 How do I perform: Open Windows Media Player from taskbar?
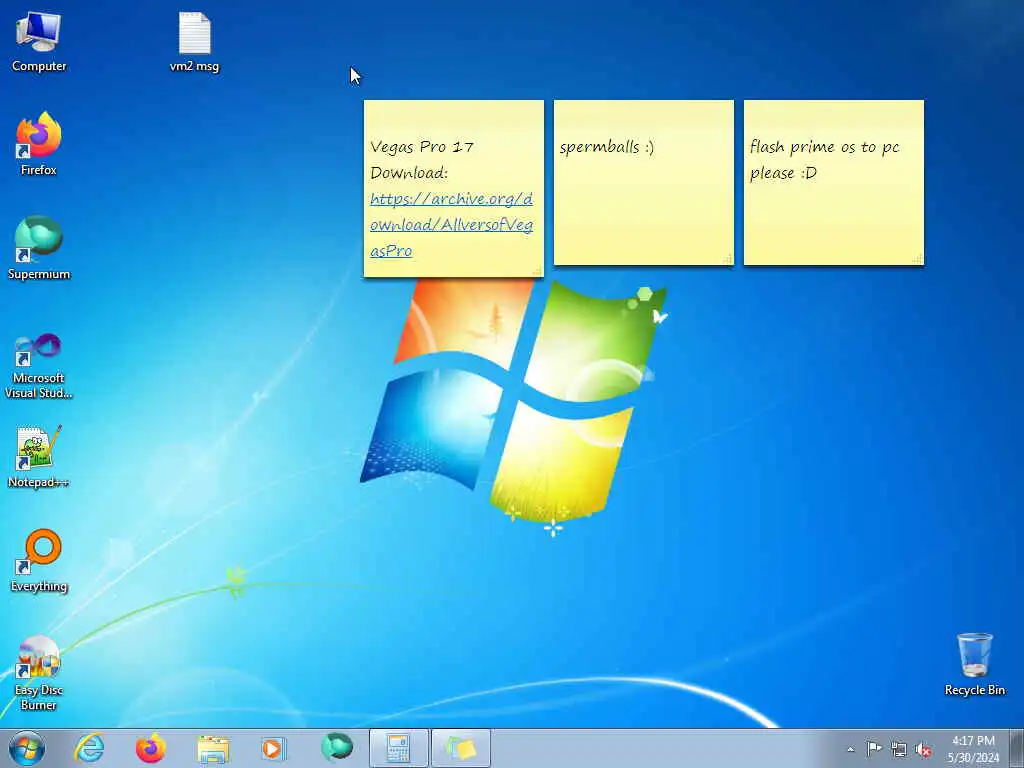[273, 748]
